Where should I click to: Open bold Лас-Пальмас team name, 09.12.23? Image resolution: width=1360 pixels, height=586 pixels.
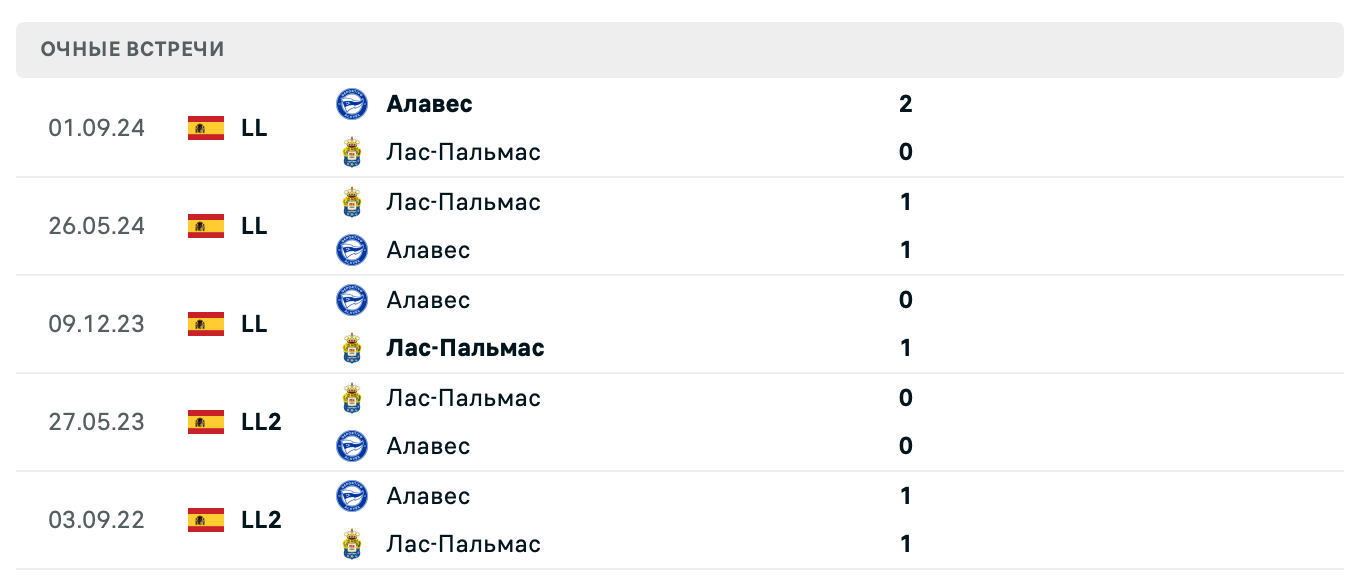(465, 348)
